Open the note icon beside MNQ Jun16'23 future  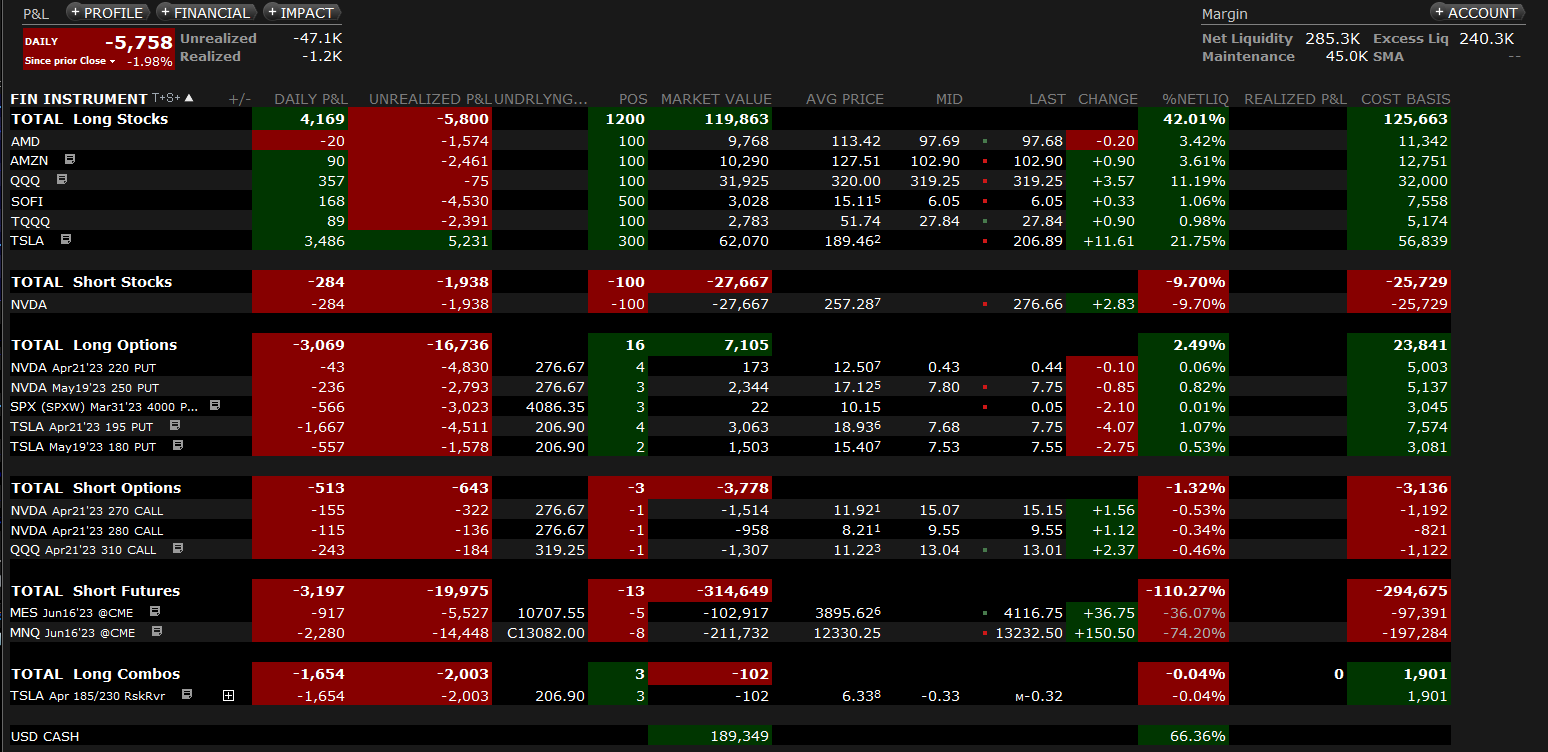156,632
